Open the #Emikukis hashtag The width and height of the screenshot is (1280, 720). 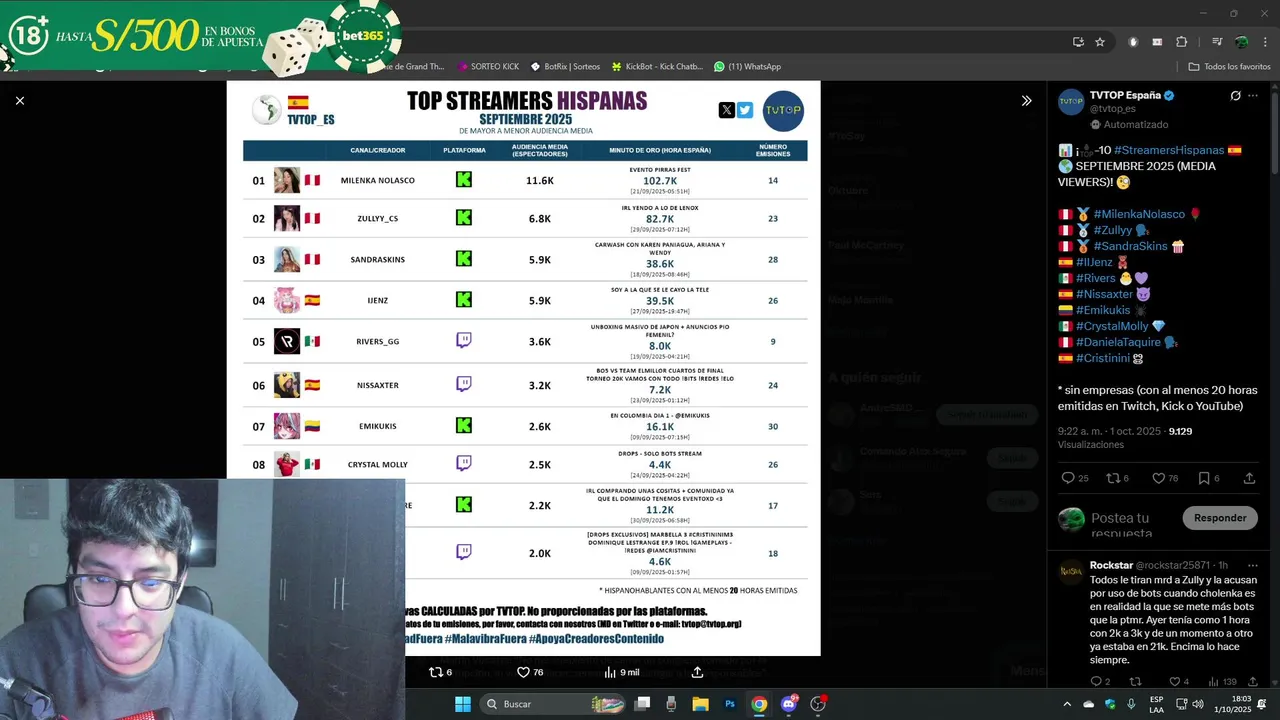click(x=1103, y=310)
